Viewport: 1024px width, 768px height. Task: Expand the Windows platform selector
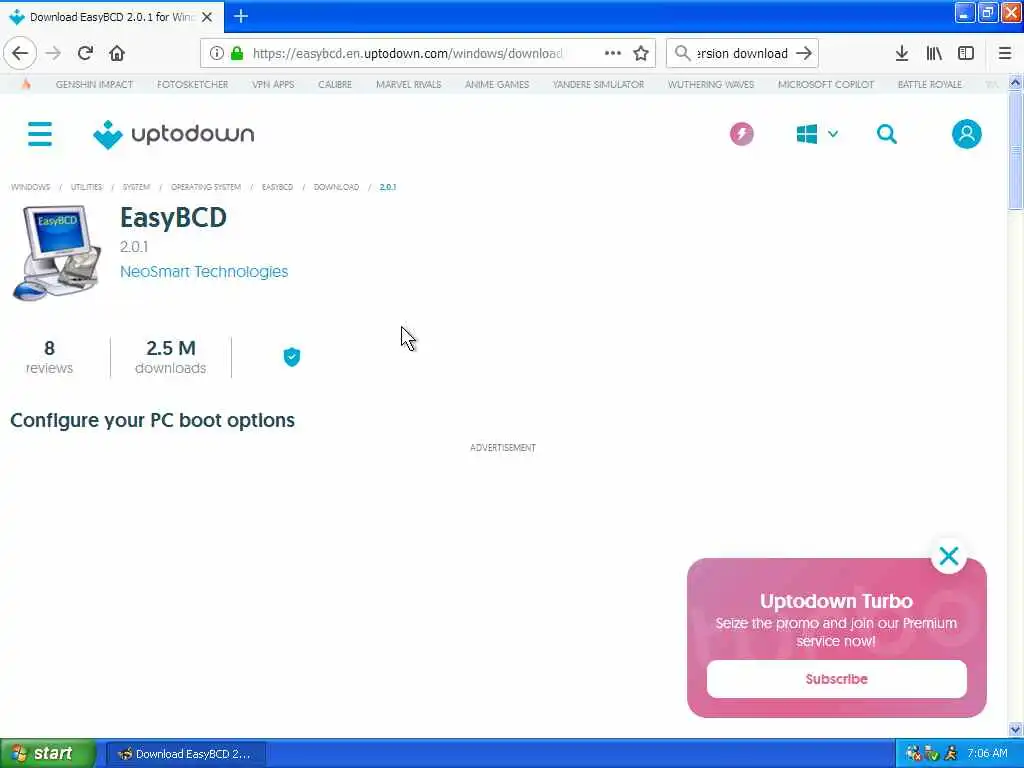pos(817,134)
